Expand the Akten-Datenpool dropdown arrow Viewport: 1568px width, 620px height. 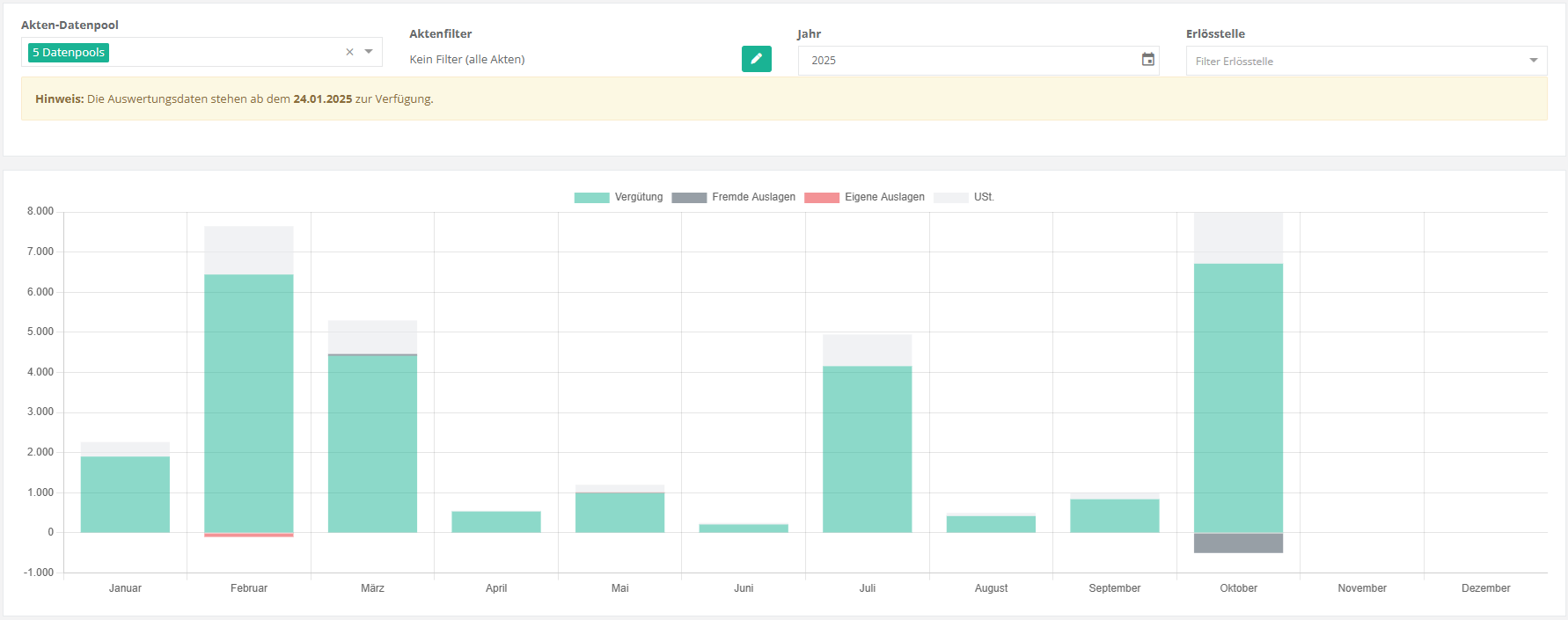click(369, 52)
